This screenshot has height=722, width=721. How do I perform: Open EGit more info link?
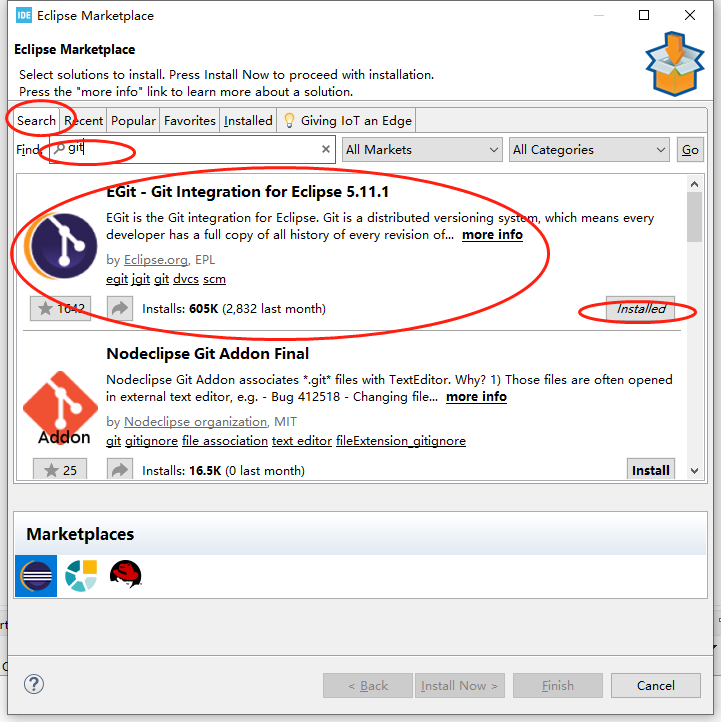(x=492, y=235)
